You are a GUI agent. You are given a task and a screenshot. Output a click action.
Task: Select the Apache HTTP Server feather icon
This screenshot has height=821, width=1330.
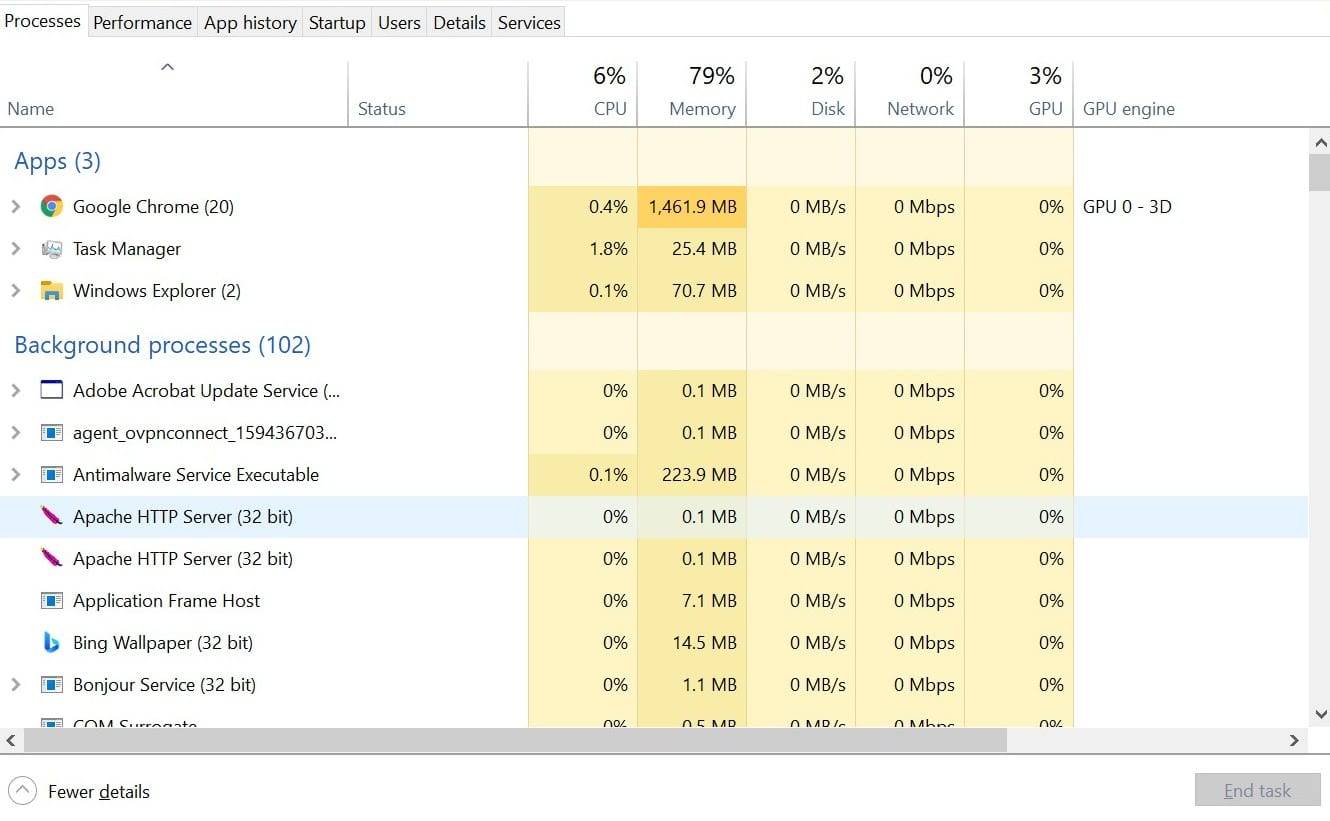(x=51, y=517)
